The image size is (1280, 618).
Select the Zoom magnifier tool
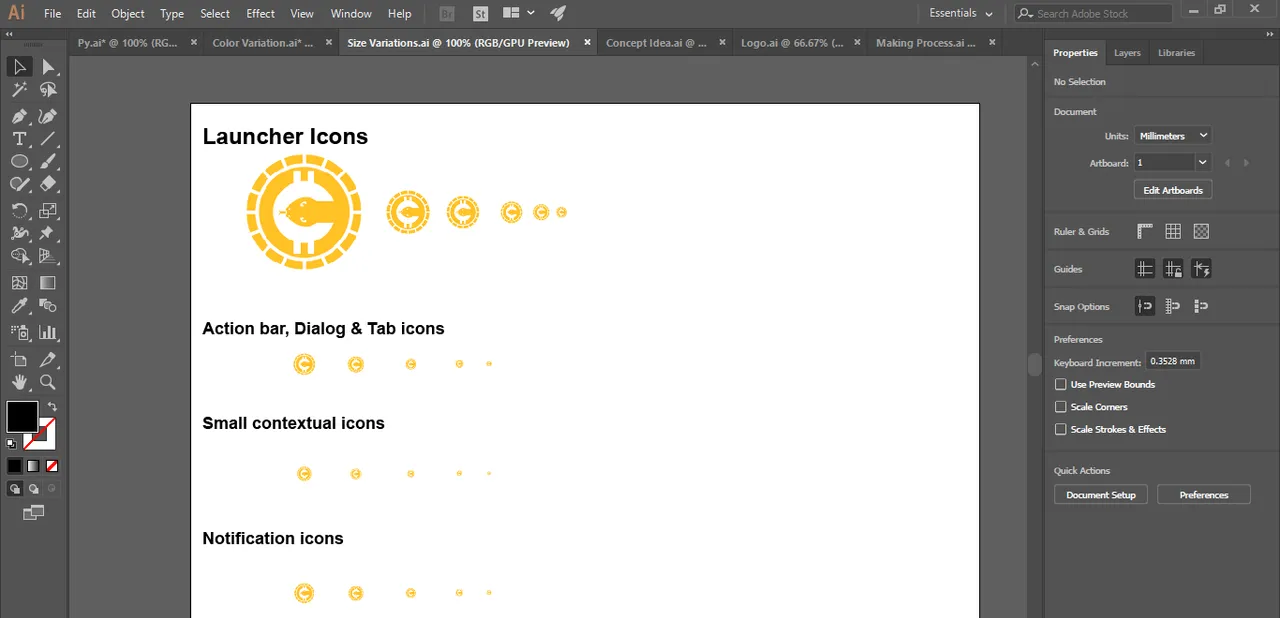[x=47, y=382]
